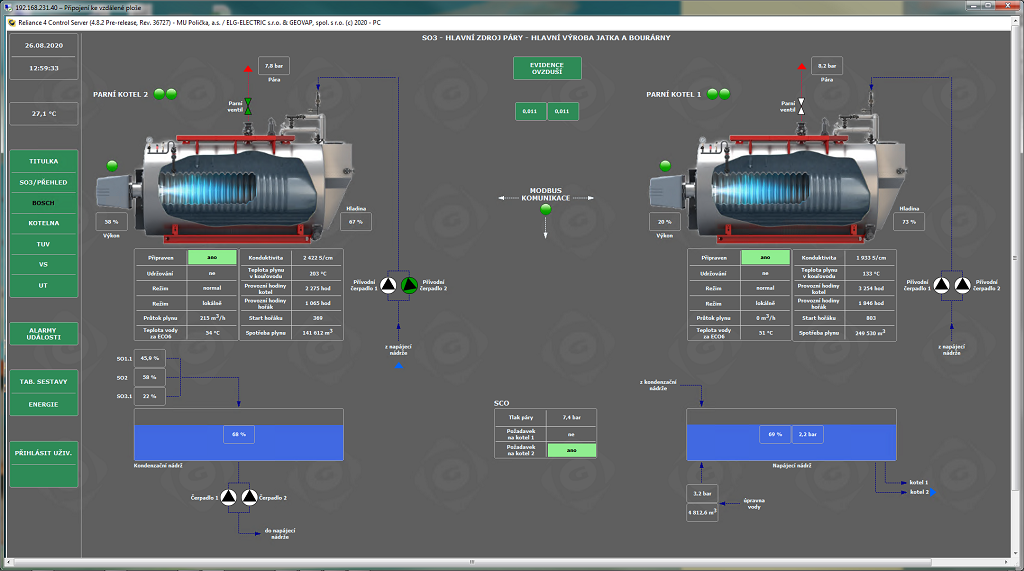Image resolution: width=1024 pixels, height=571 pixels.
Task: Click Přívodní čerpadlo 1 pump of boiler 1
Action: [942, 285]
